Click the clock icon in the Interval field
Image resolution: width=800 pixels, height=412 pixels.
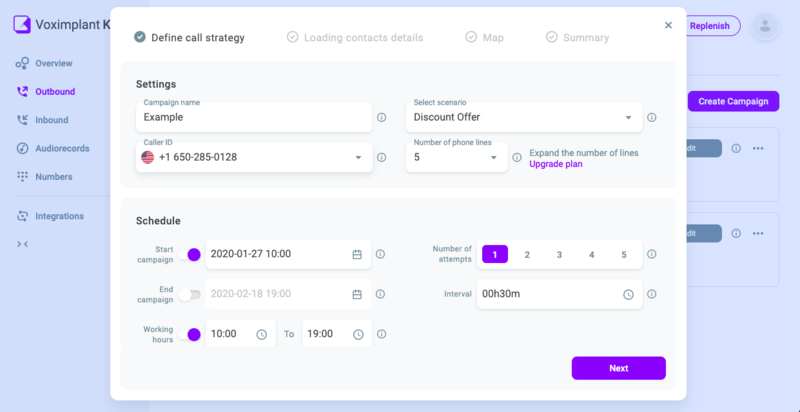[628, 294]
